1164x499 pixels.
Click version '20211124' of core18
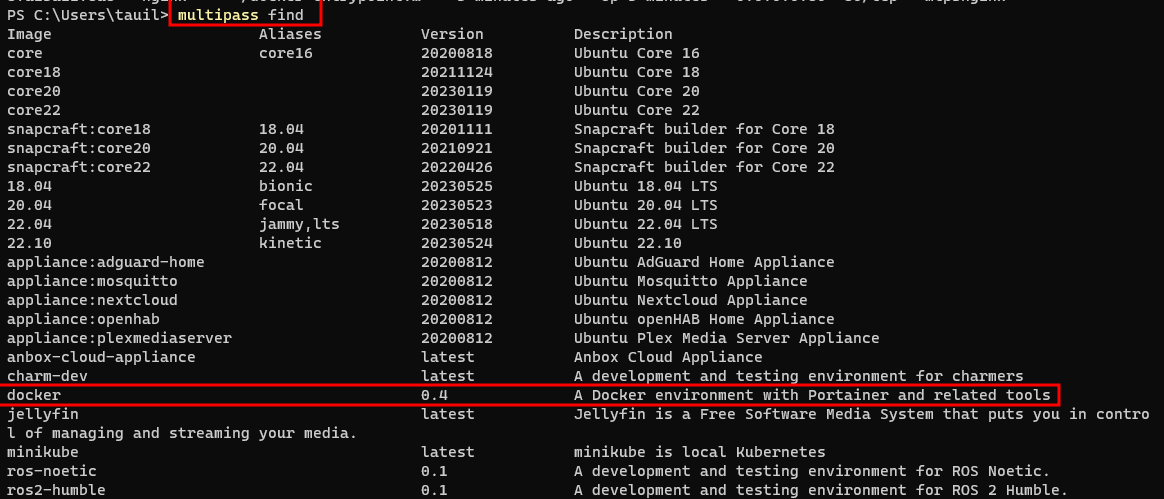pos(457,72)
